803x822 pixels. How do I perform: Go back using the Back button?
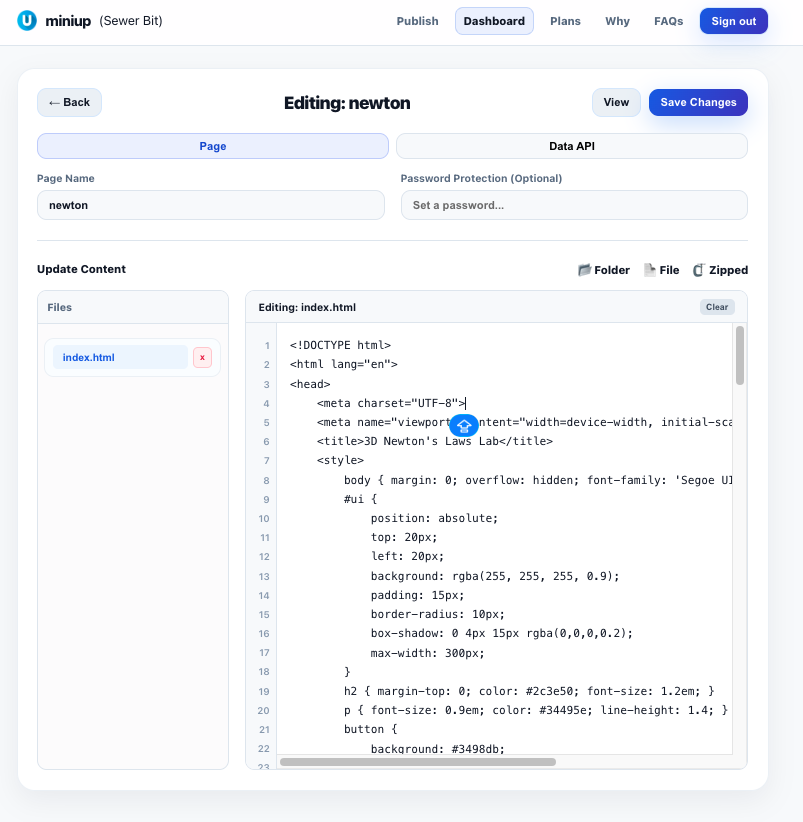pyautogui.click(x=69, y=102)
